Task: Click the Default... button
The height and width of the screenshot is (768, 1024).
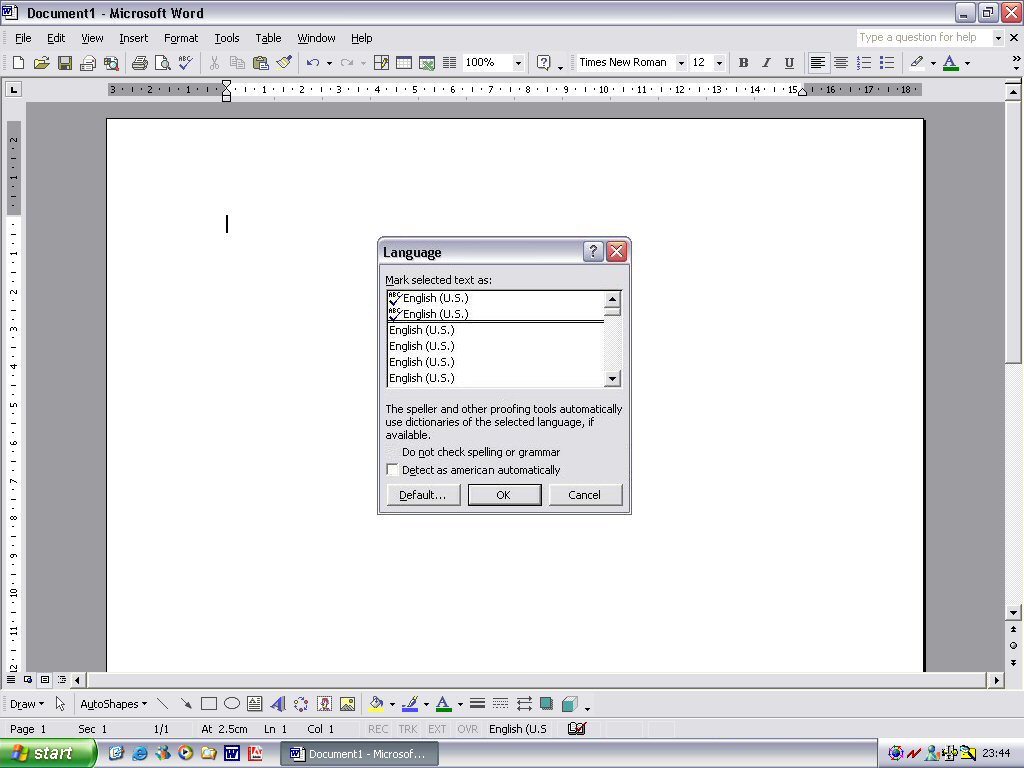Action: click(423, 495)
